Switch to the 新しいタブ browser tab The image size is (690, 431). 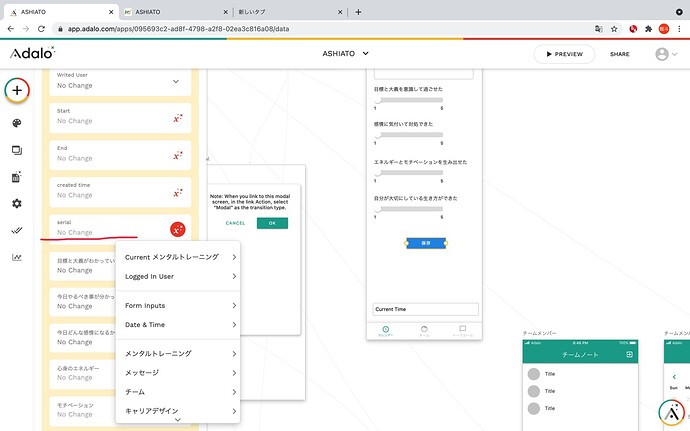tap(290, 12)
